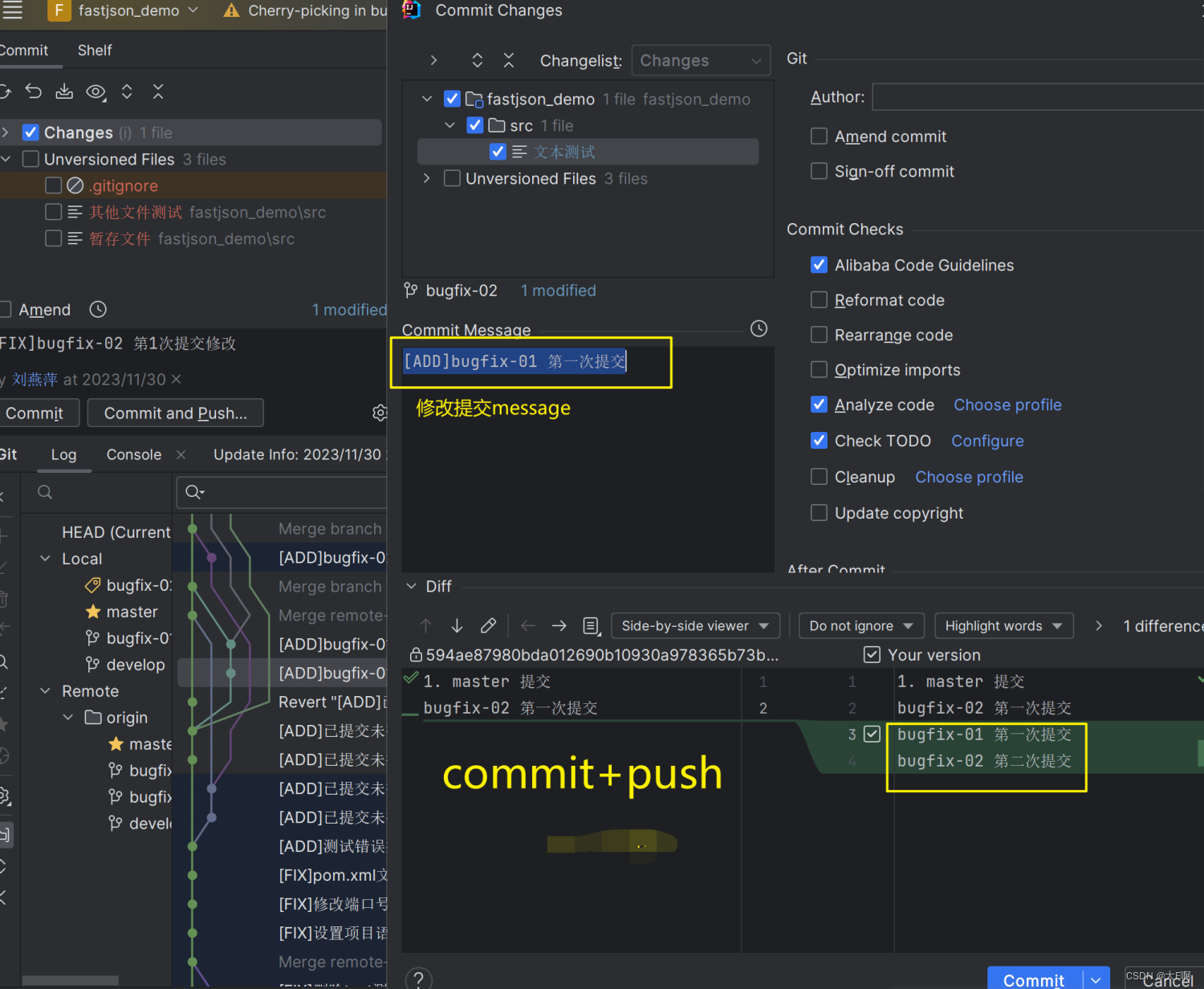
Task: Uncheck Alibaba Code Guidelines
Action: (819, 265)
